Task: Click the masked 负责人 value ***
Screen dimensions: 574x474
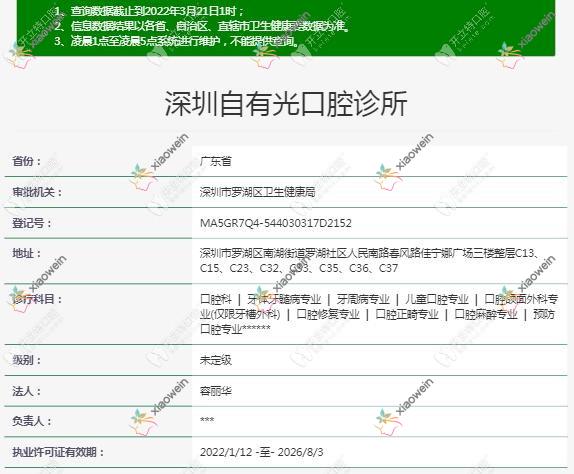Action: [207, 420]
